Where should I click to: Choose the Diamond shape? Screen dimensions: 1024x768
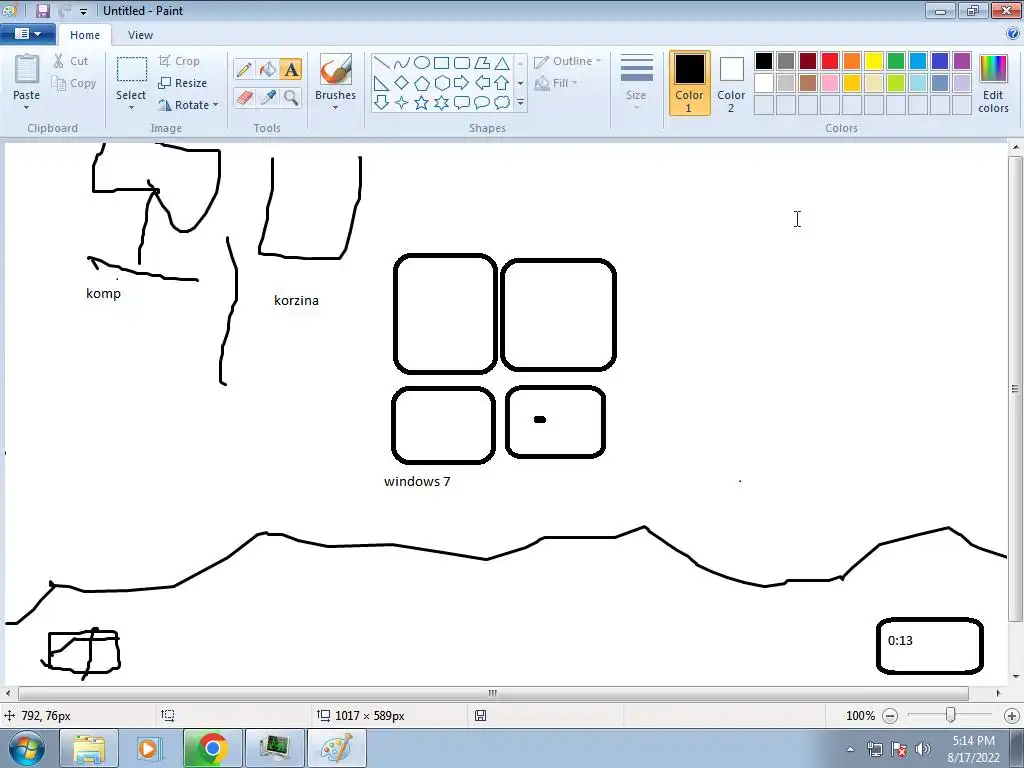click(402, 83)
